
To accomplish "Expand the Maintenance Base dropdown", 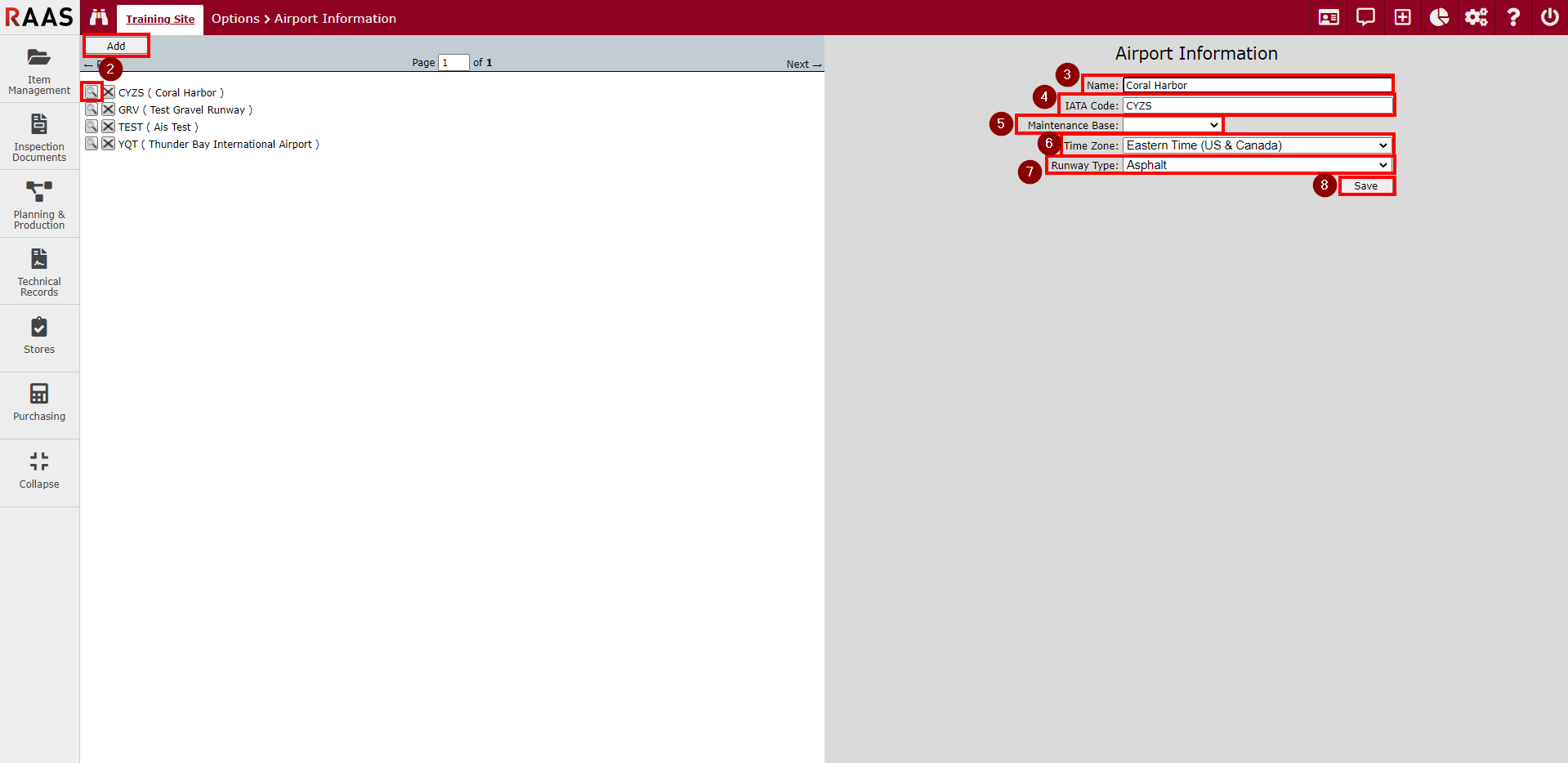I will pyautogui.click(x=1172, y=125).
